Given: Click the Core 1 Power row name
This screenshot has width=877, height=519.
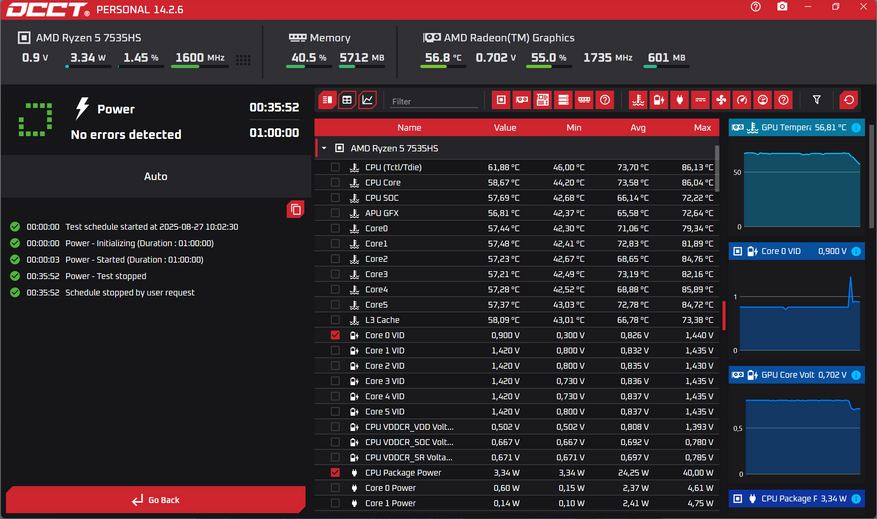Looking at the screenshot, I should click(390, 503).
